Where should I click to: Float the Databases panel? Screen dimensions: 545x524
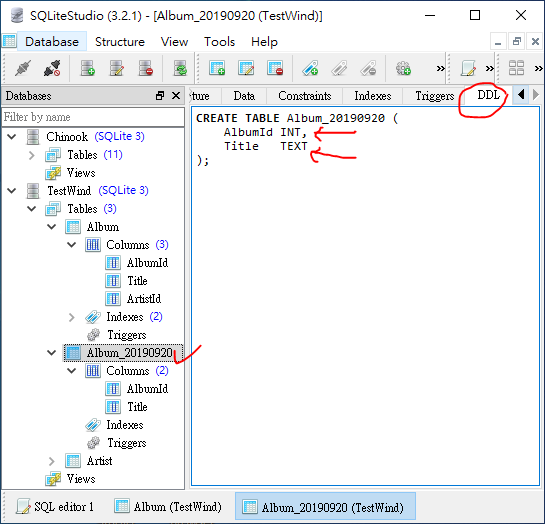160,96
